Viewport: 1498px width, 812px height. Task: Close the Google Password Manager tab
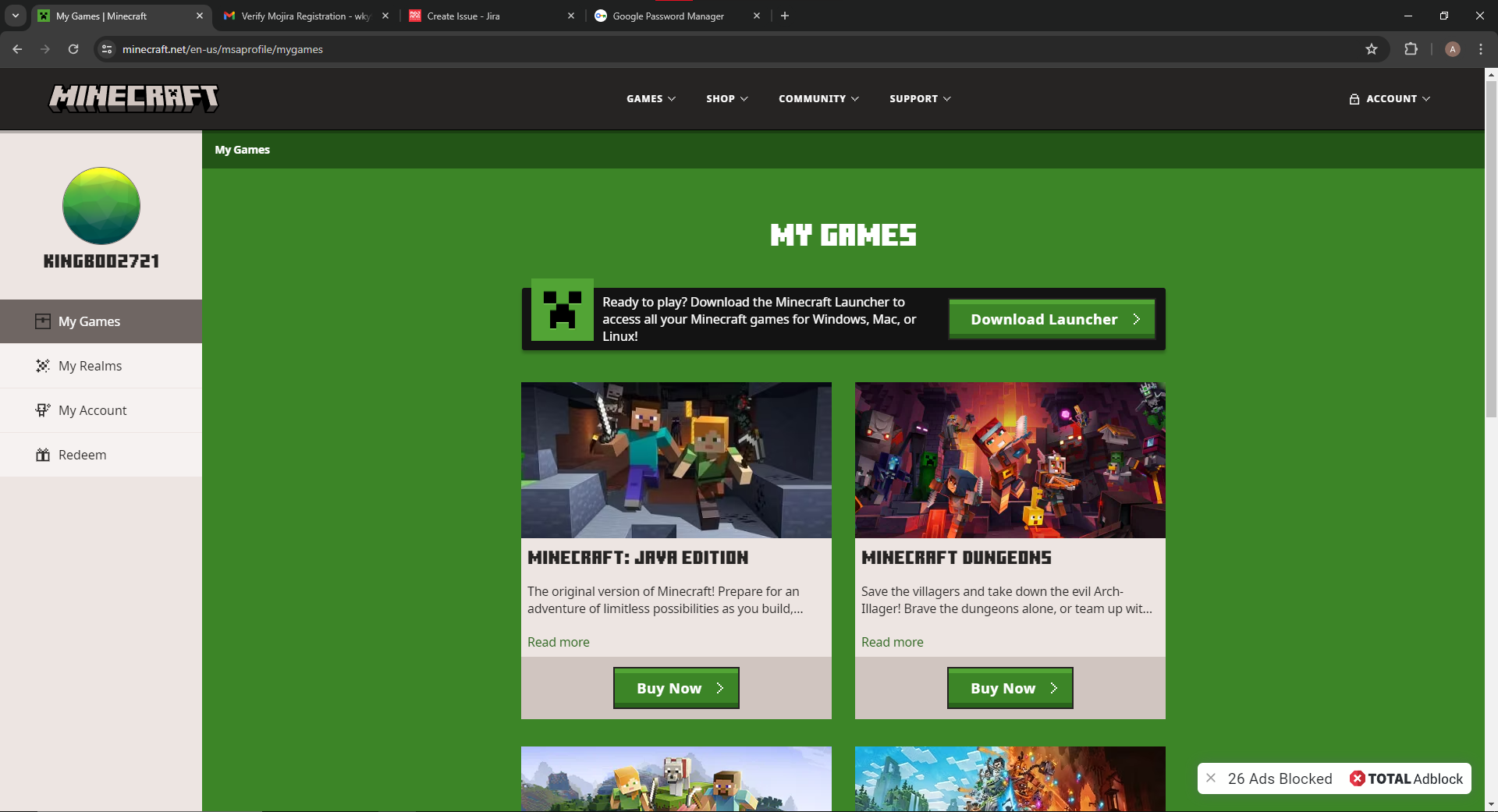757,16
